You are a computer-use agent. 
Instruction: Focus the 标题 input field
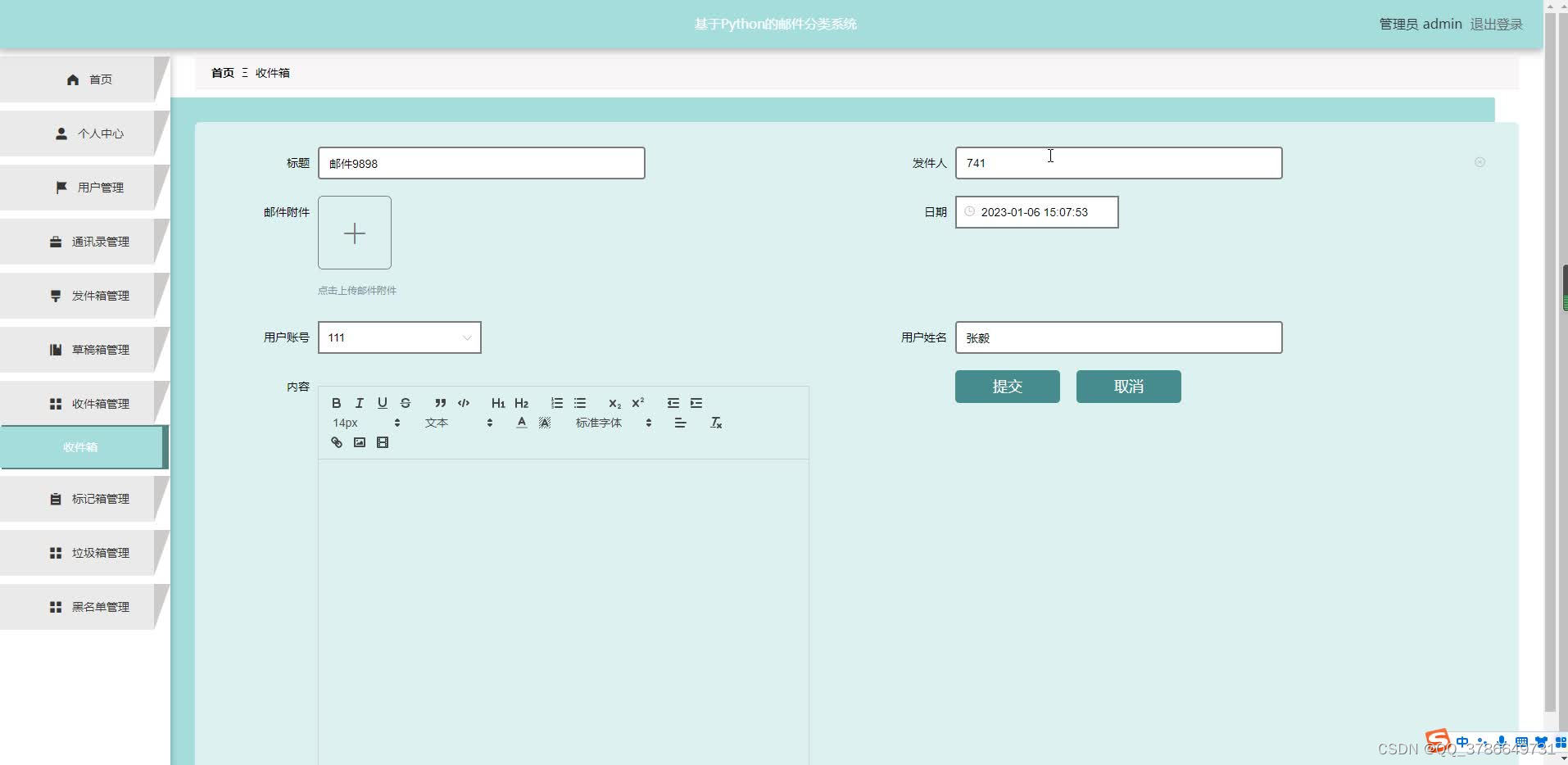(x=482, y=163)
